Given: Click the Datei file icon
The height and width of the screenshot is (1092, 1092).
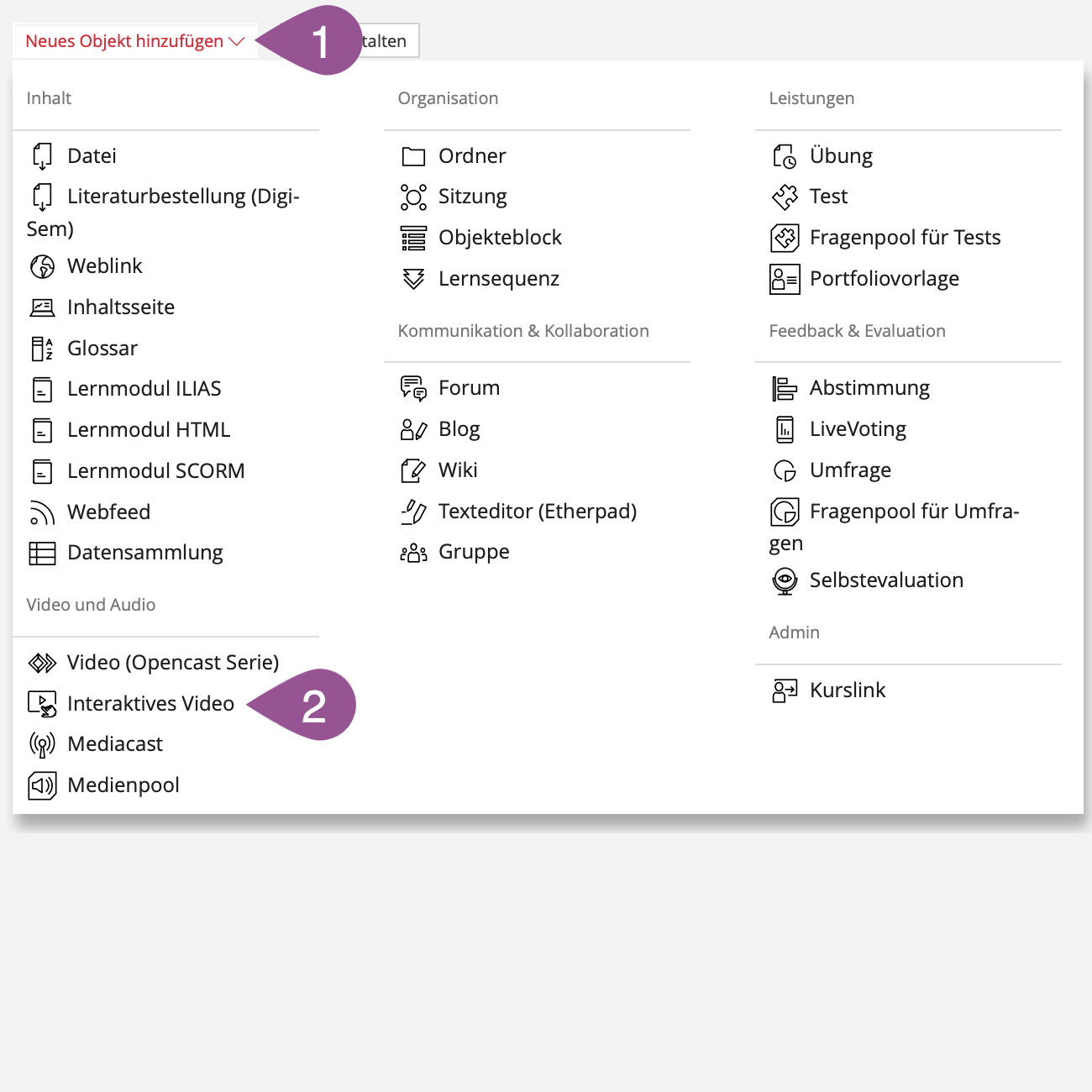Looking at the screenshot, I should point(42,156).
